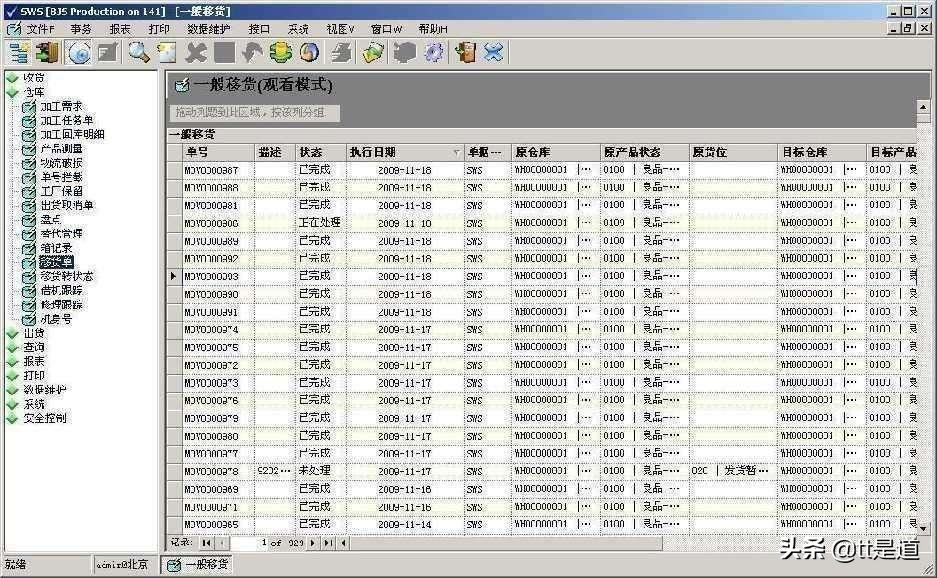Click the magnifying glass search toolbar icon
Screen dimensions: 937x578
pyautogui.click(x=139, y=53)
